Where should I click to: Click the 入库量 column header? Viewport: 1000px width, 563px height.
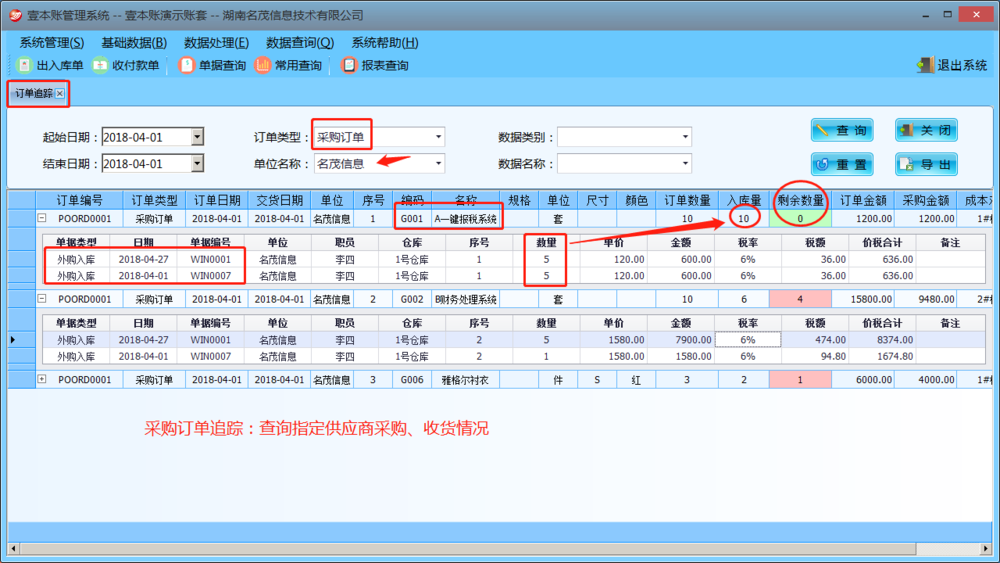point(744,200)
